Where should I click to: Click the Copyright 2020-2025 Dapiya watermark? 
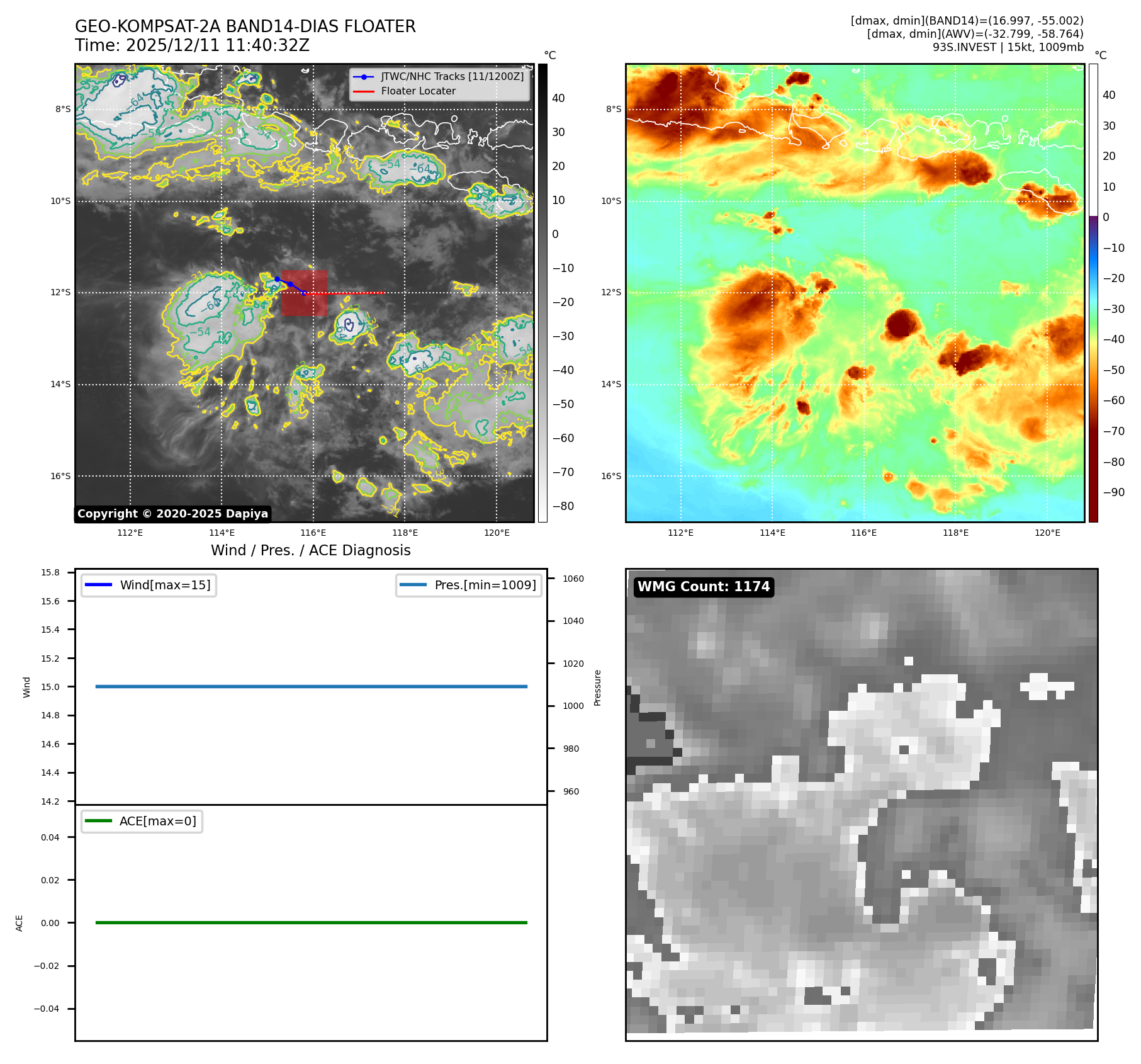pyautogui.click(x=172, y=514)
